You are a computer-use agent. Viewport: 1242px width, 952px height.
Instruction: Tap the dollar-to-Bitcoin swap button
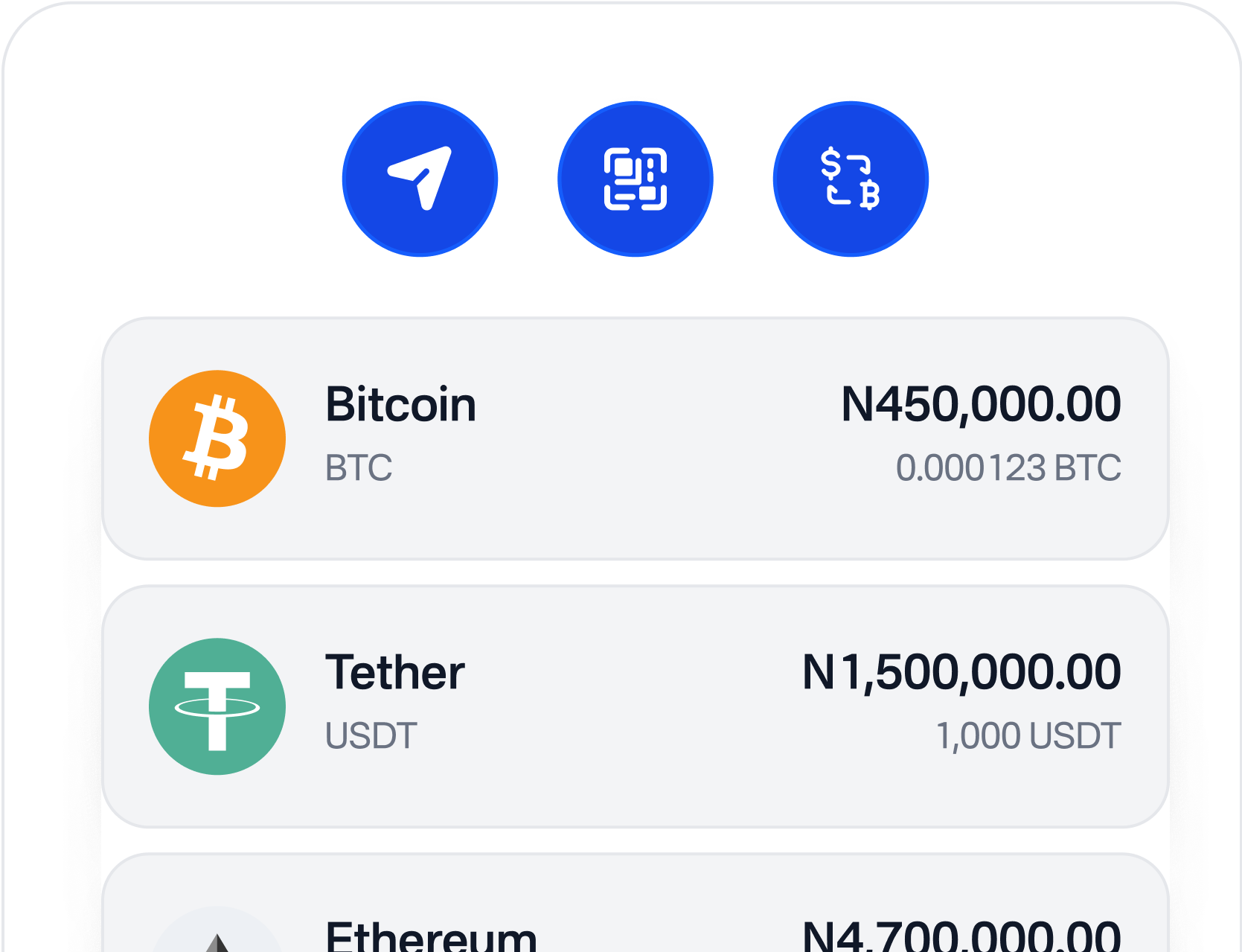[x=851, y=179]
